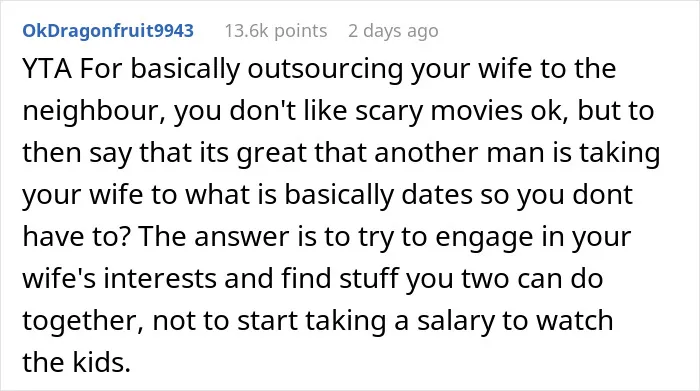Viewport: 700px width, 391px height.
Task: Click the words the kids
Action: pyautogui.click(x=76, y=362)
